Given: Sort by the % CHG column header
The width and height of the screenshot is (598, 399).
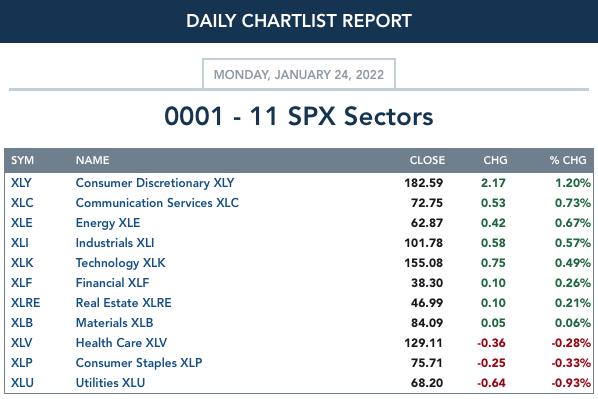Looking at the screenshot, I should point(568,160).
